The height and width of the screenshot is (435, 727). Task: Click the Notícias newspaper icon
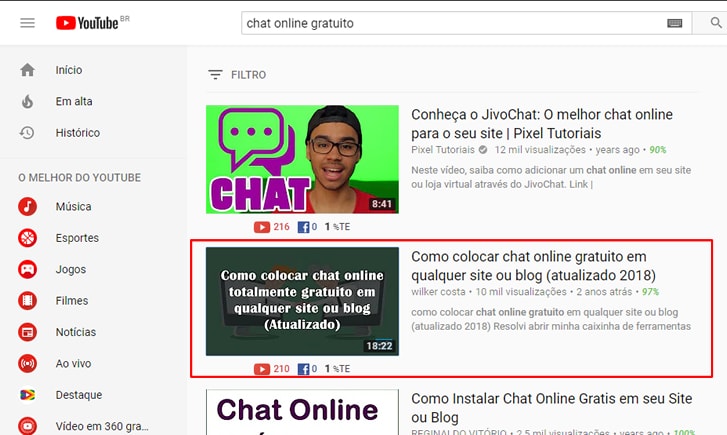coord(27,332)
